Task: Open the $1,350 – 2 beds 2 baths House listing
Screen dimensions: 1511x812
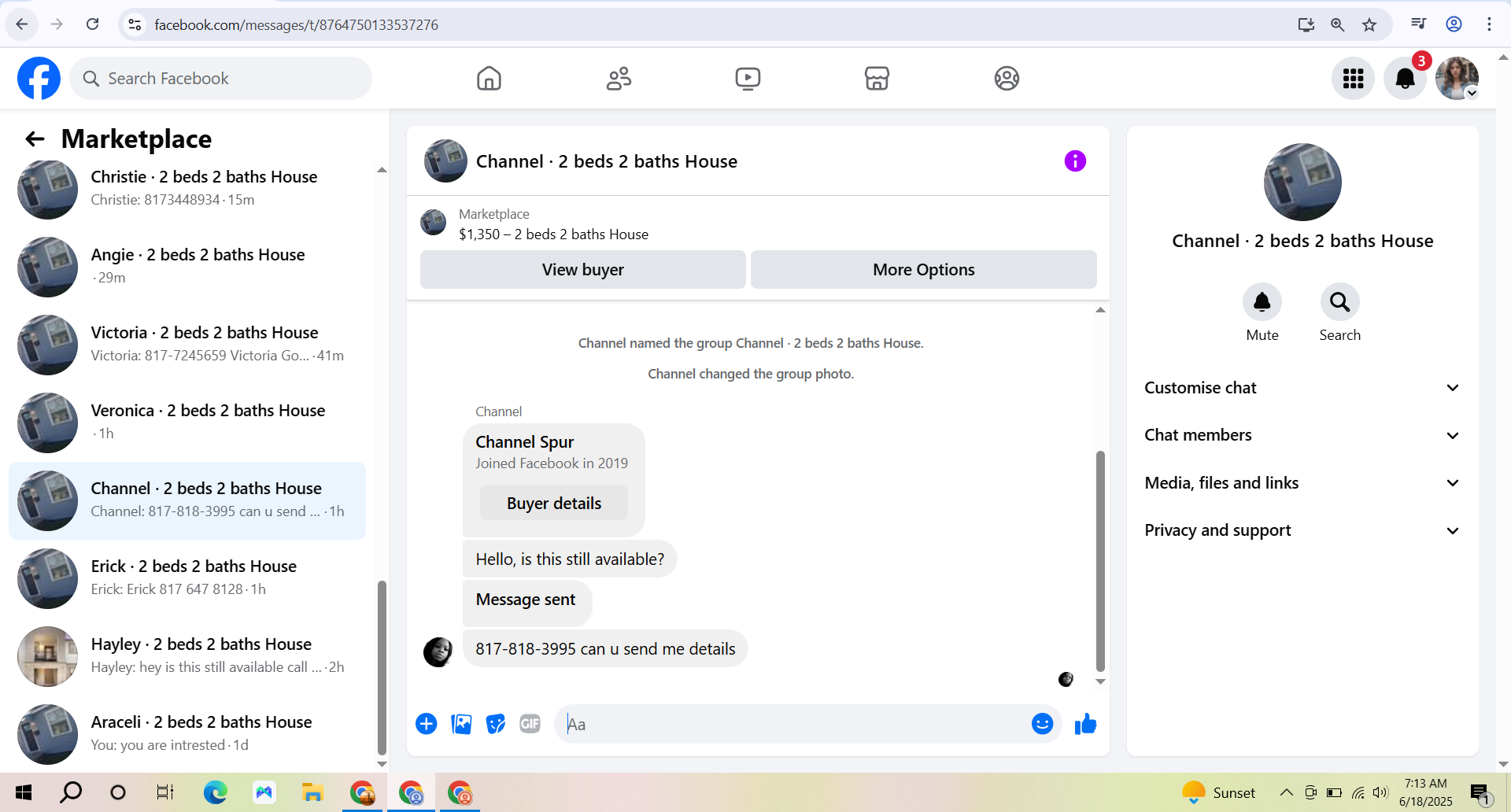Action: [553, 234]
